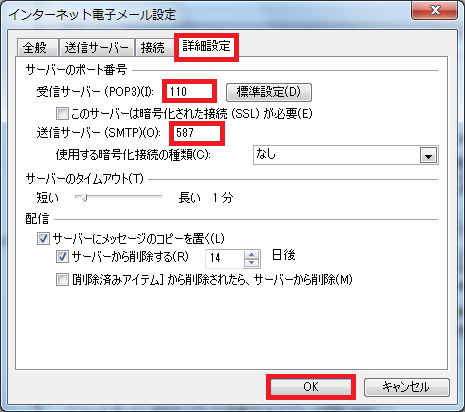Select the 接続 tab
Image resolution: width=465 pixels, height=412 pixels.
[153, 48]
